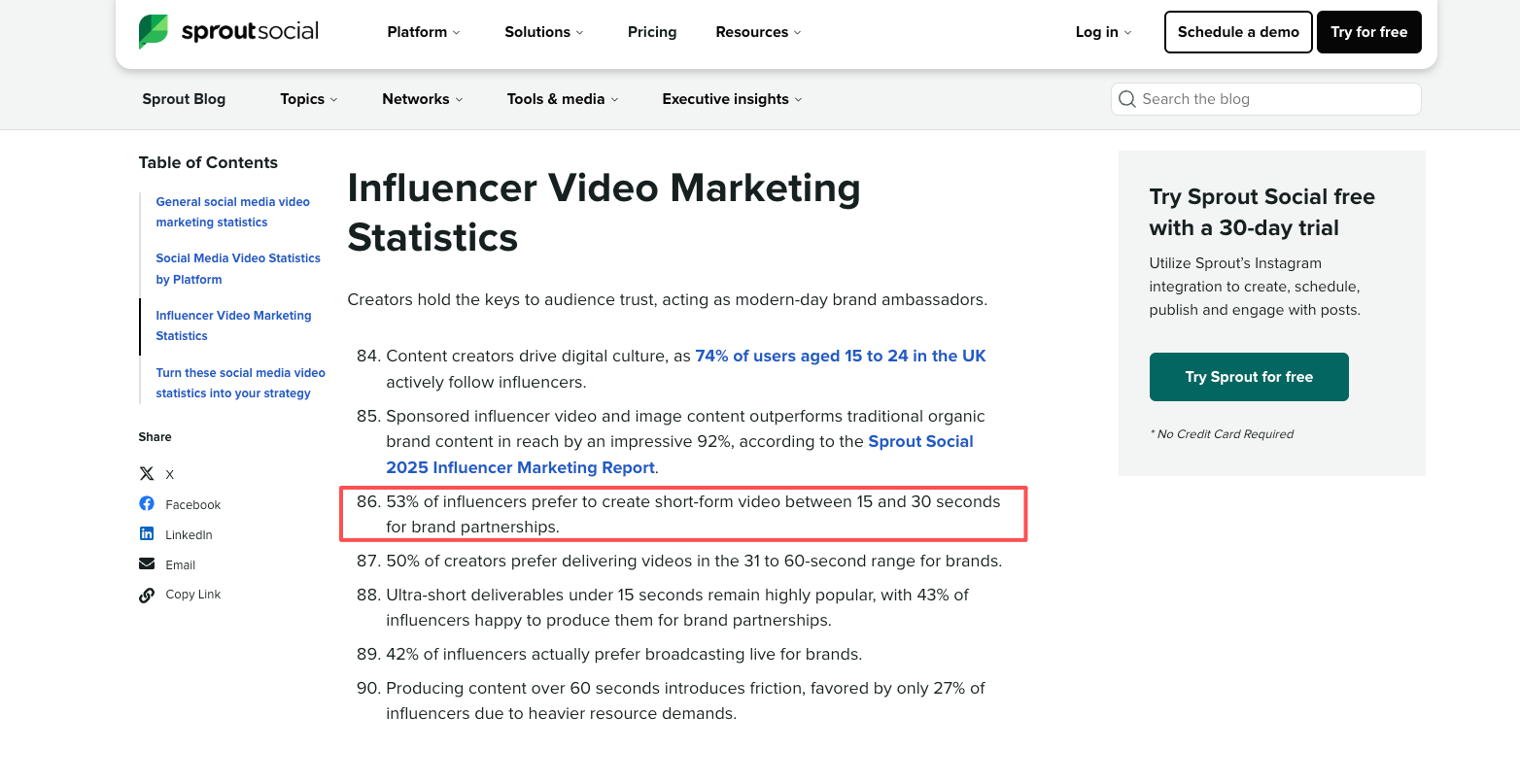
Task: Open the Sprout Social 2025 Influencer Marketing Report link
Action: click(679, 455)
